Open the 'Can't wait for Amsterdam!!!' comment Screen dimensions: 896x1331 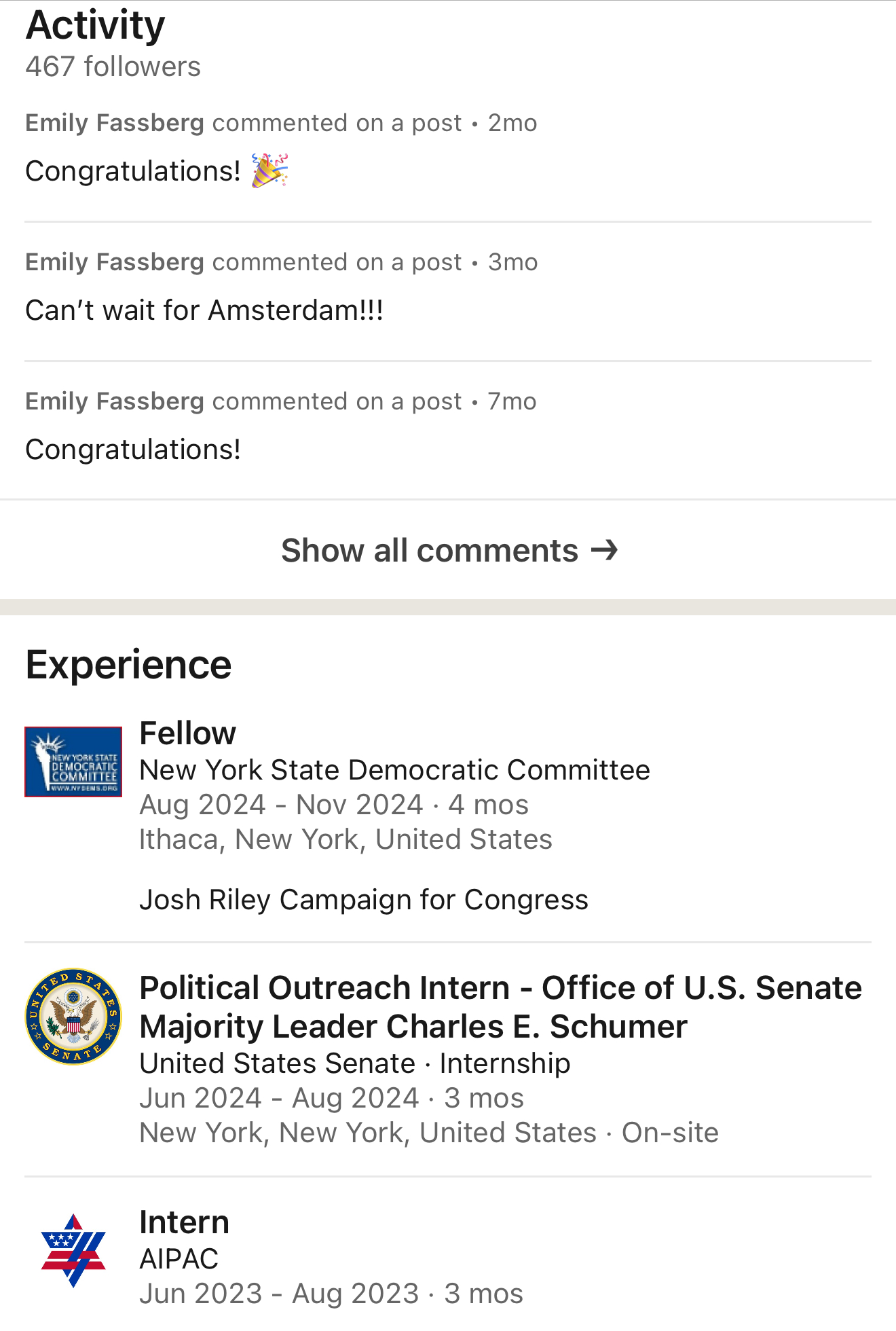(x=204, y=310)
